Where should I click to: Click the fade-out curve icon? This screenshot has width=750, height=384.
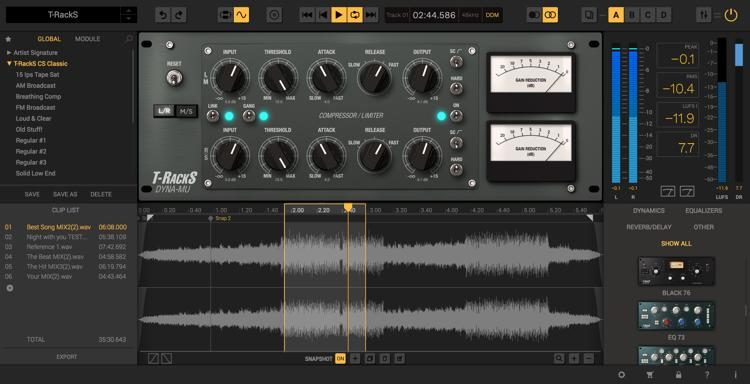166,358
